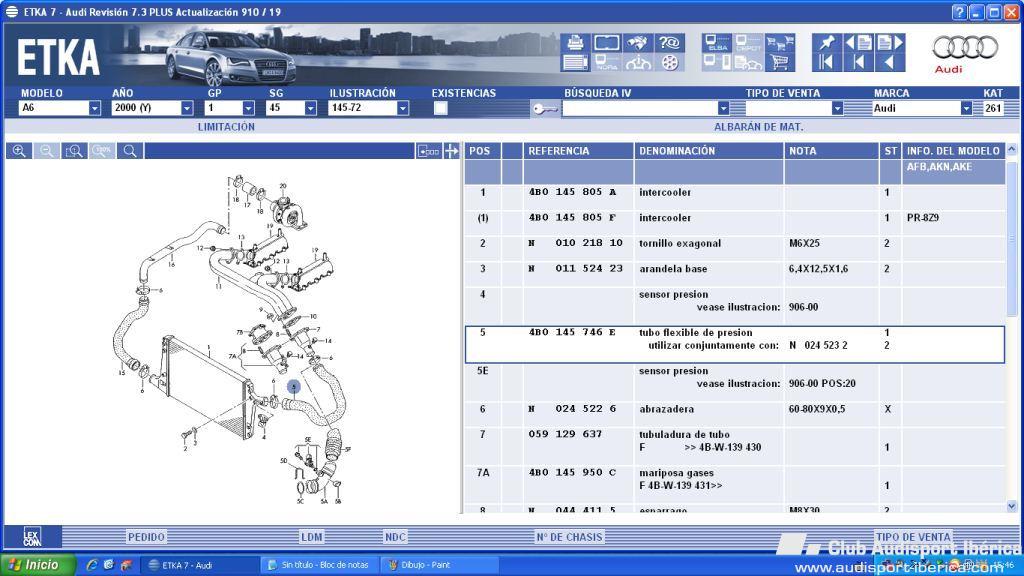The width and height of the screenshot is (1024, 576).
Task: Click the plain back arrow icon
Action: 889,63
